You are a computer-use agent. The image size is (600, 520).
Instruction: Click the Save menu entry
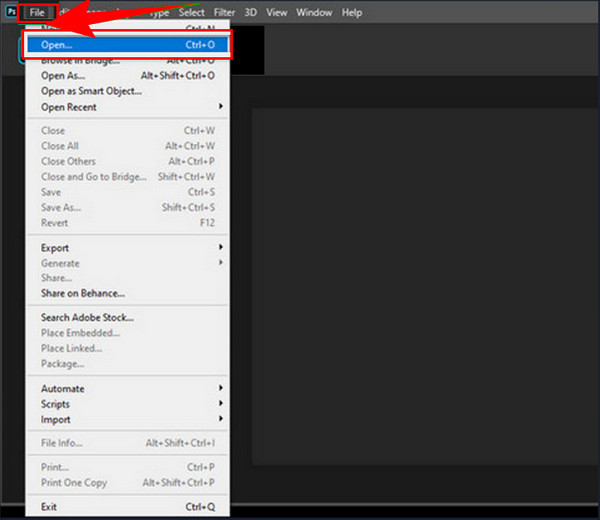tap(127, 192)
